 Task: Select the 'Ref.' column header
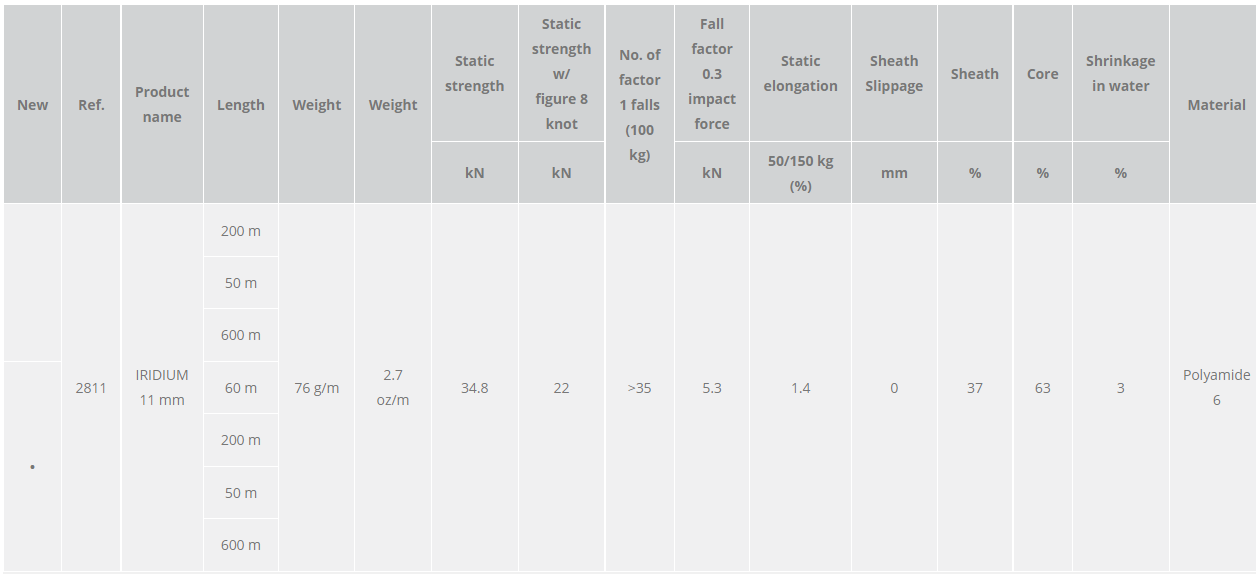pyautogui.click(x=91, y=105)
